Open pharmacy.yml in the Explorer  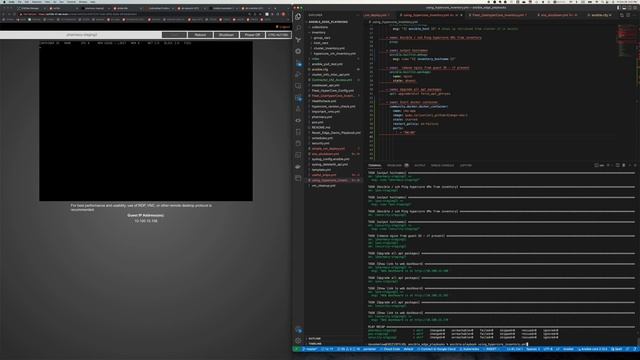pos(322,117)
